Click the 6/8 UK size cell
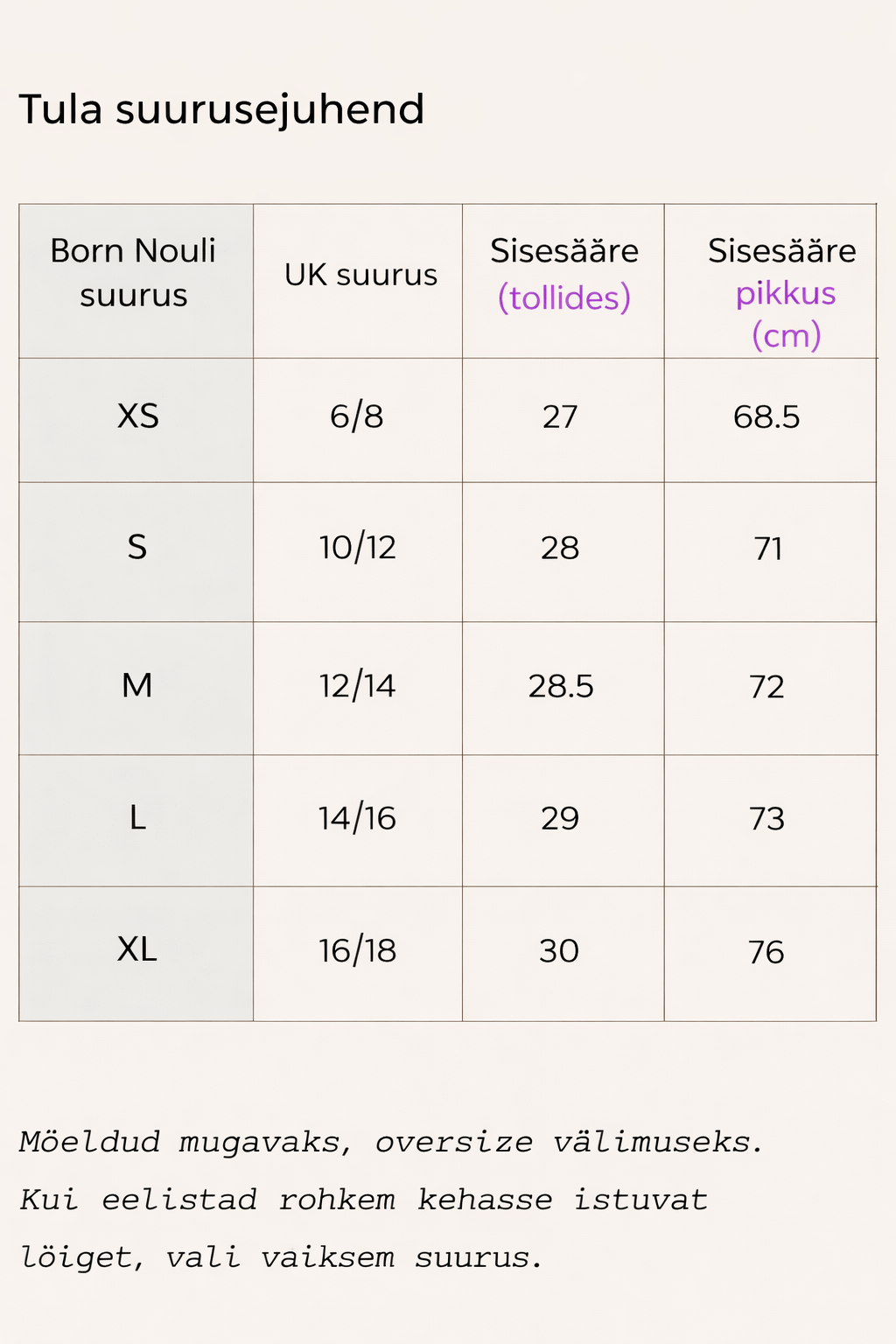The image size is (896, 1344). (x=357, y=416)
